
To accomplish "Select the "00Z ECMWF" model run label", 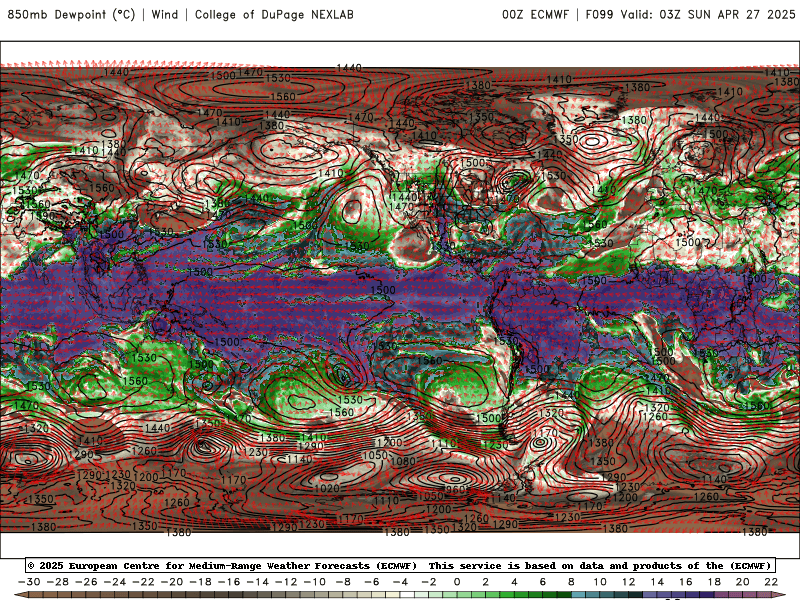I will coord(535,14).
